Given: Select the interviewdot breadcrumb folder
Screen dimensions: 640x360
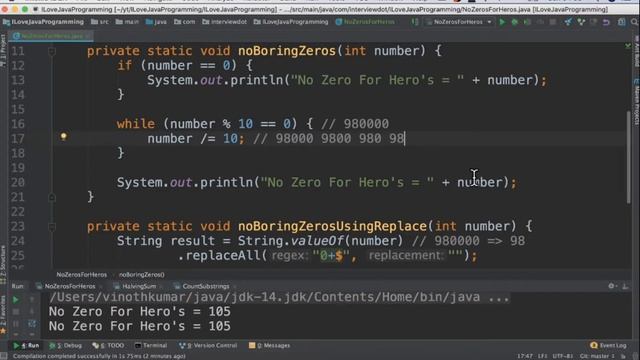Looking at the screenshot, I should click(224, 22).
